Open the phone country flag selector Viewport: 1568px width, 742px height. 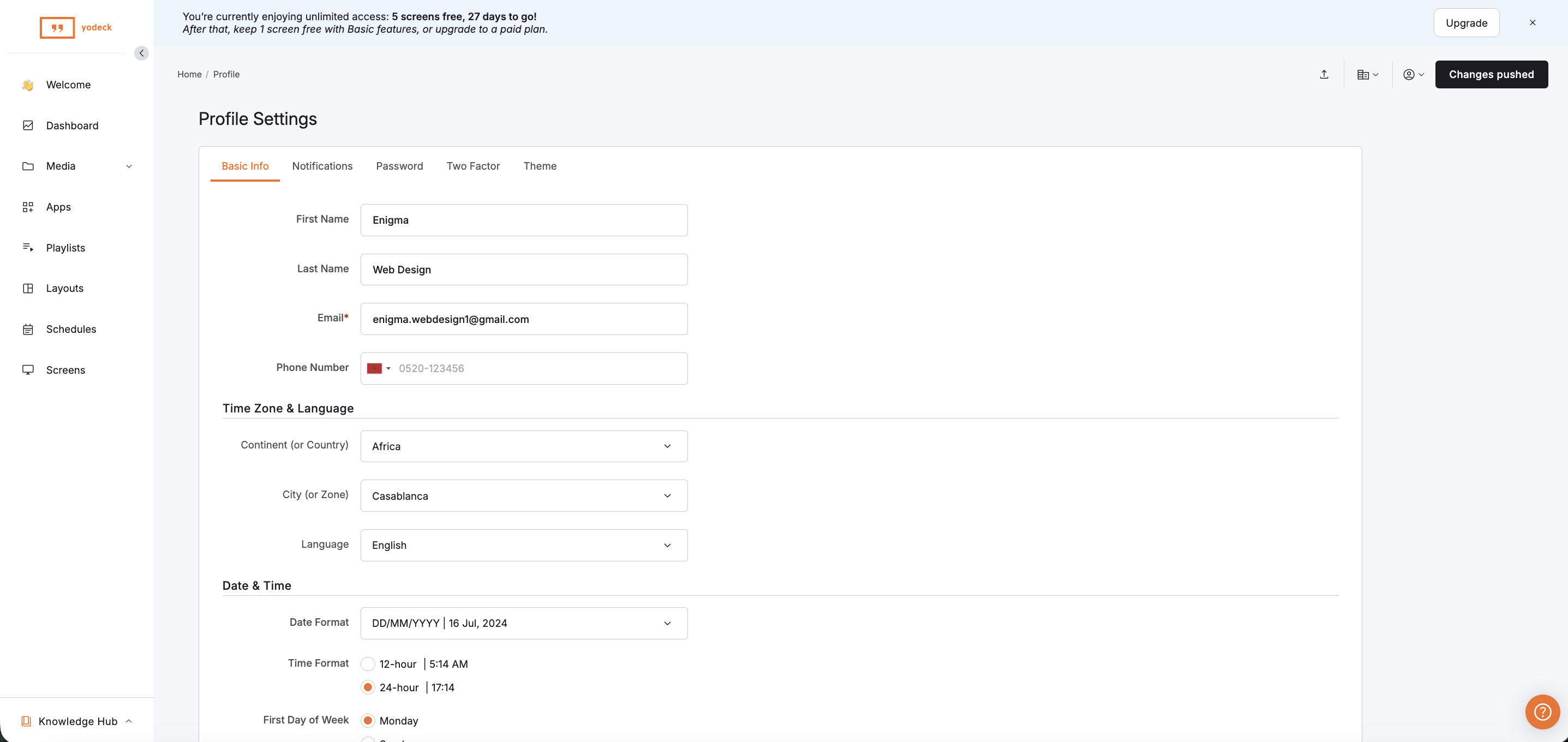379,368
